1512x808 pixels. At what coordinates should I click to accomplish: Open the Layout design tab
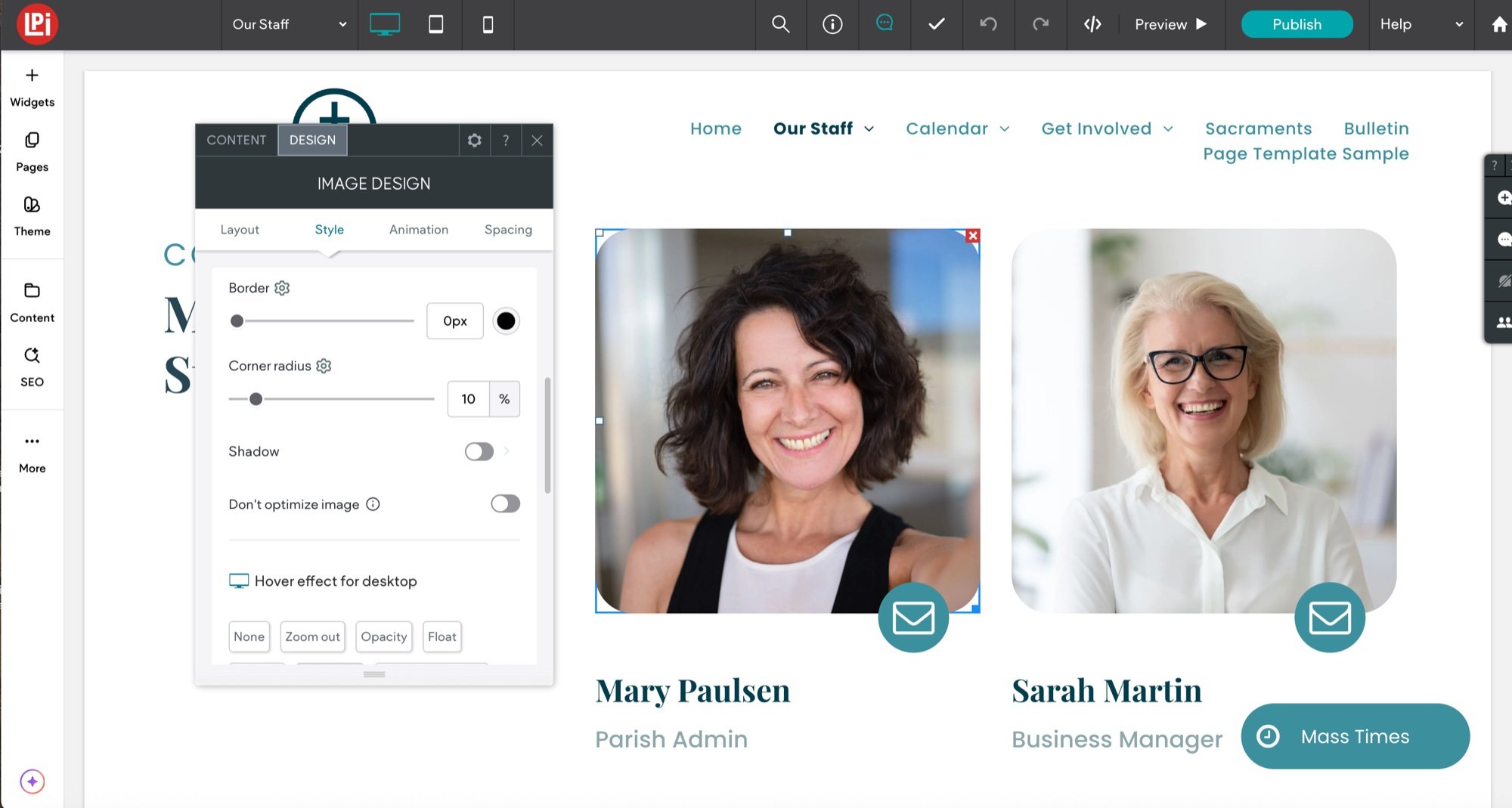[x=240, y=230]
